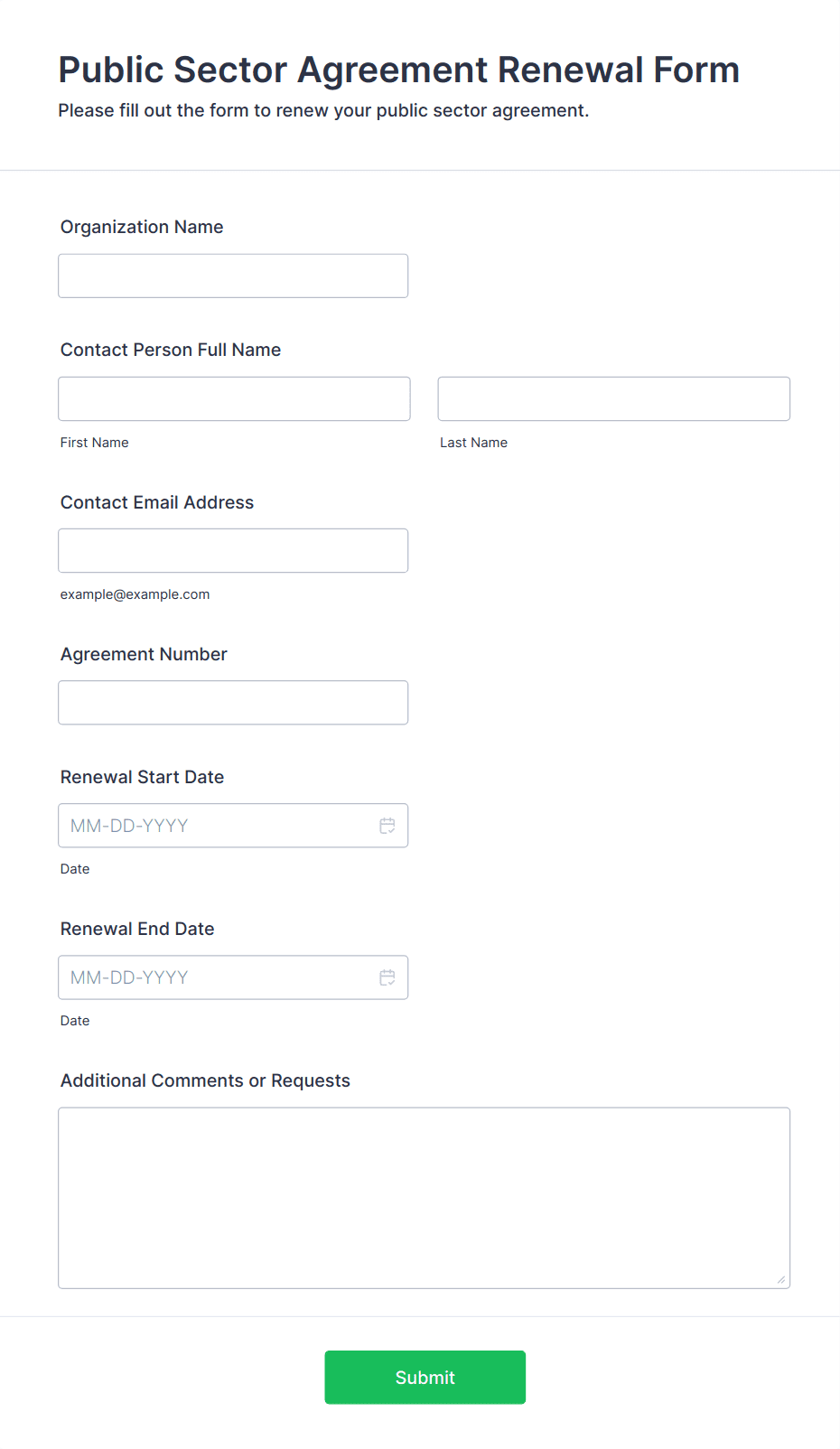This screenshot has height=1449, width=840.
Task: Open the Renewal End Date calendar icon
Action: 387,977
